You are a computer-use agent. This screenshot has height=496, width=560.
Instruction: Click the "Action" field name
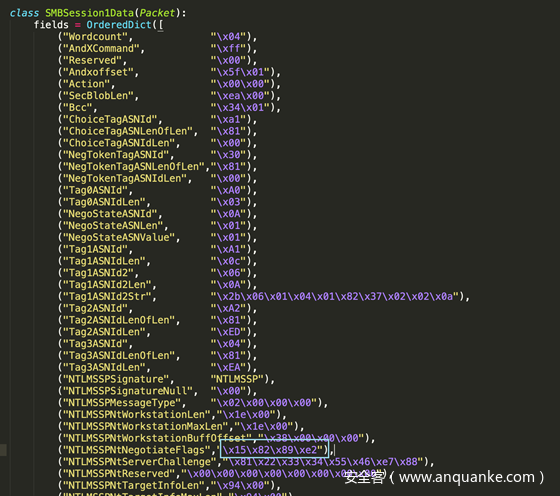coord(86,84)
